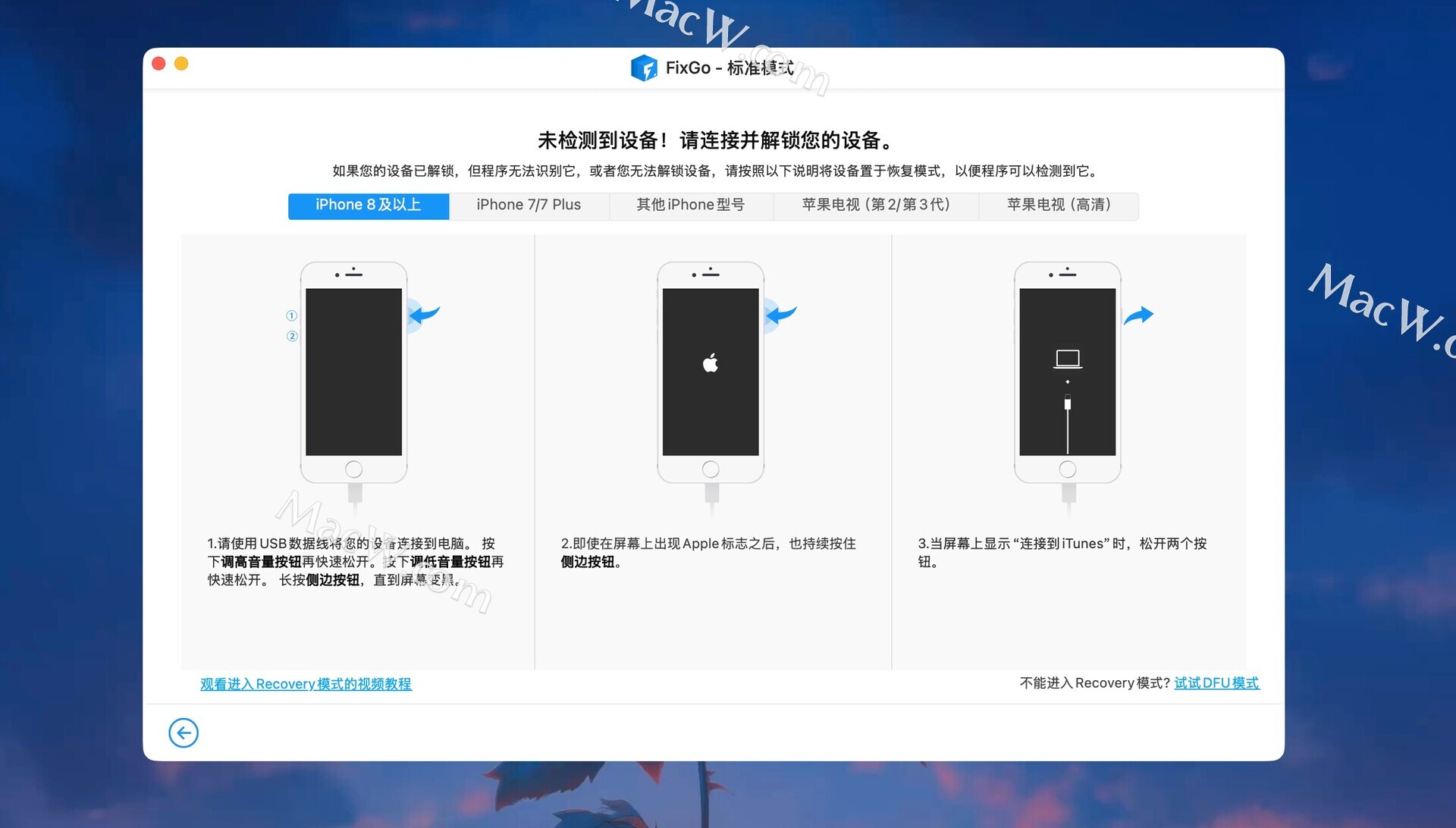The image size is (1456, 828).
Task: Close the FixGo window with red button
Action: (158, 64)
